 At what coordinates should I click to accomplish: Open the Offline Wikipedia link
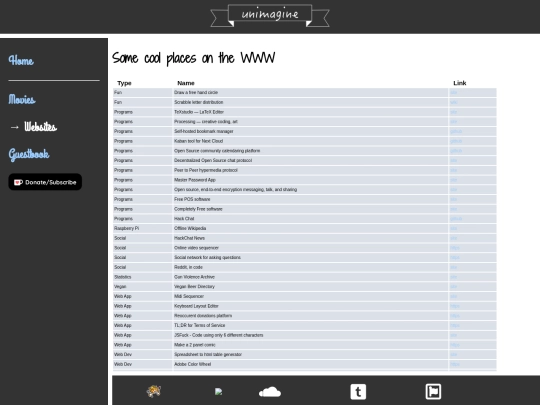pyautogui.click(x=453, y=228)
